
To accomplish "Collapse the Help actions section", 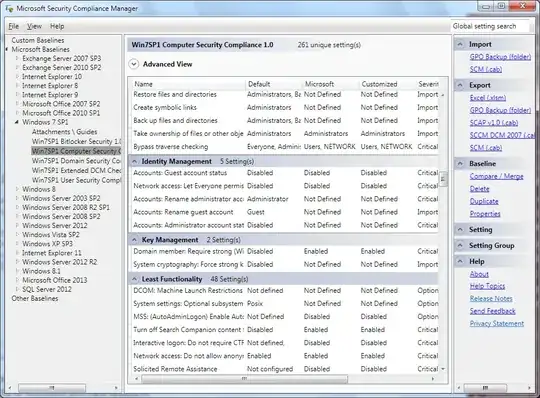I will (460, 262).
